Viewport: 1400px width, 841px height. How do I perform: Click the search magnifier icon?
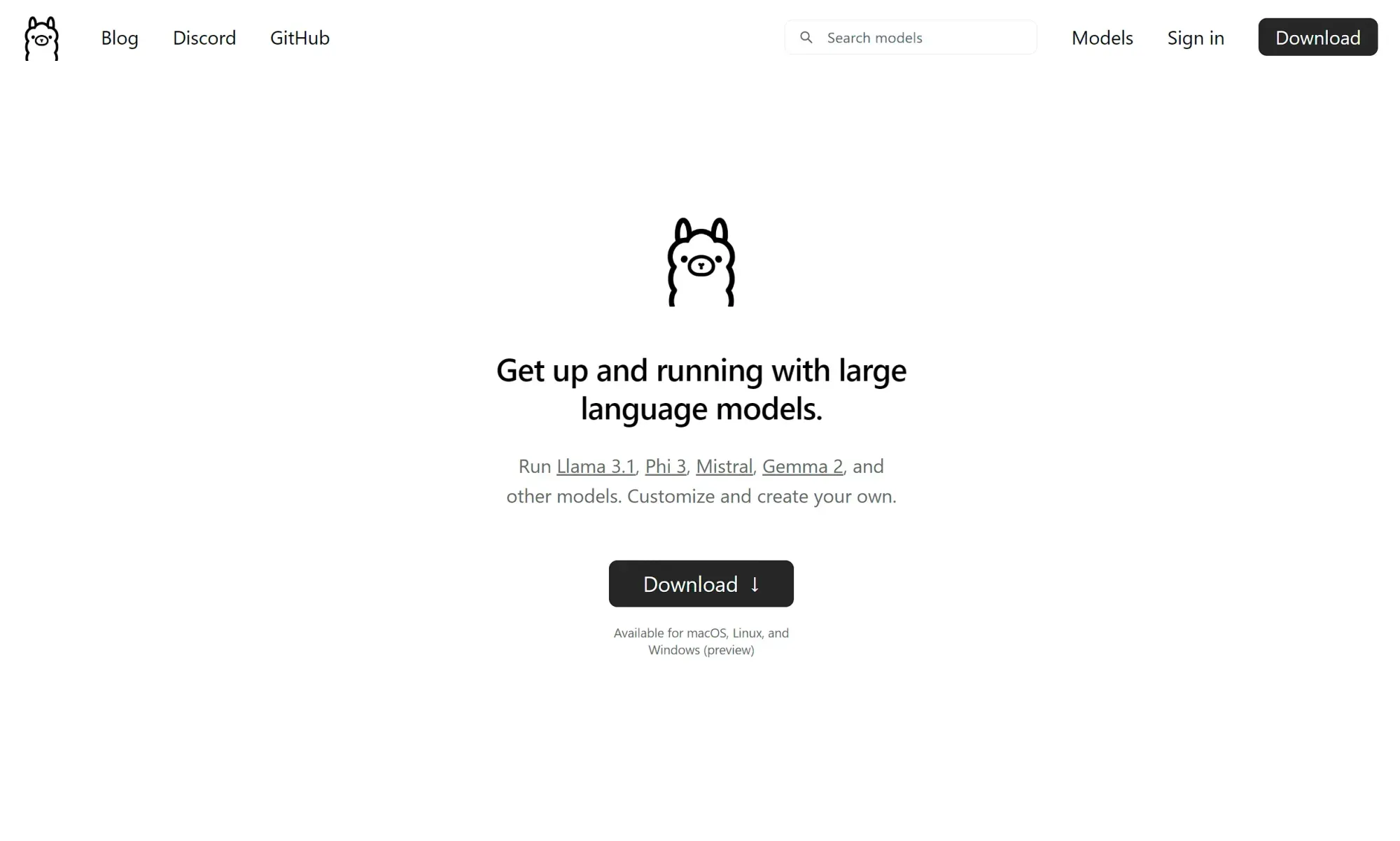pos(806,37)
